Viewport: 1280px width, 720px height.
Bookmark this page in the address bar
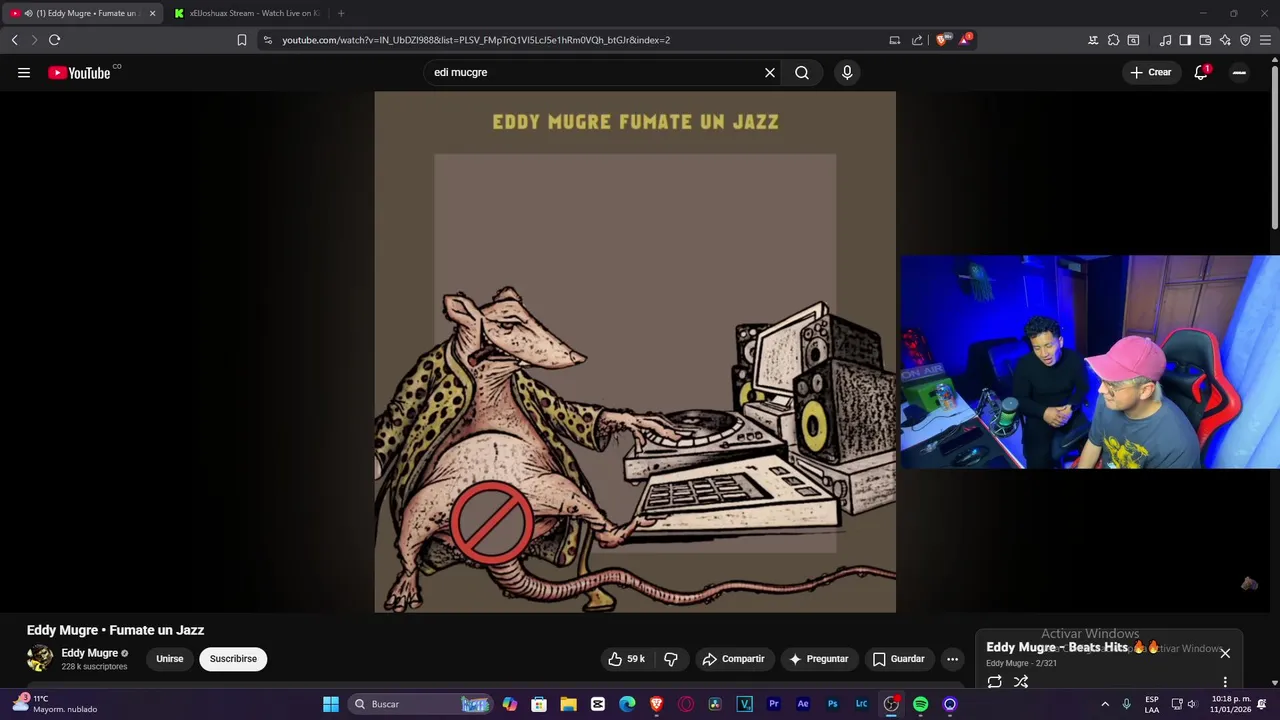[241, 40]
